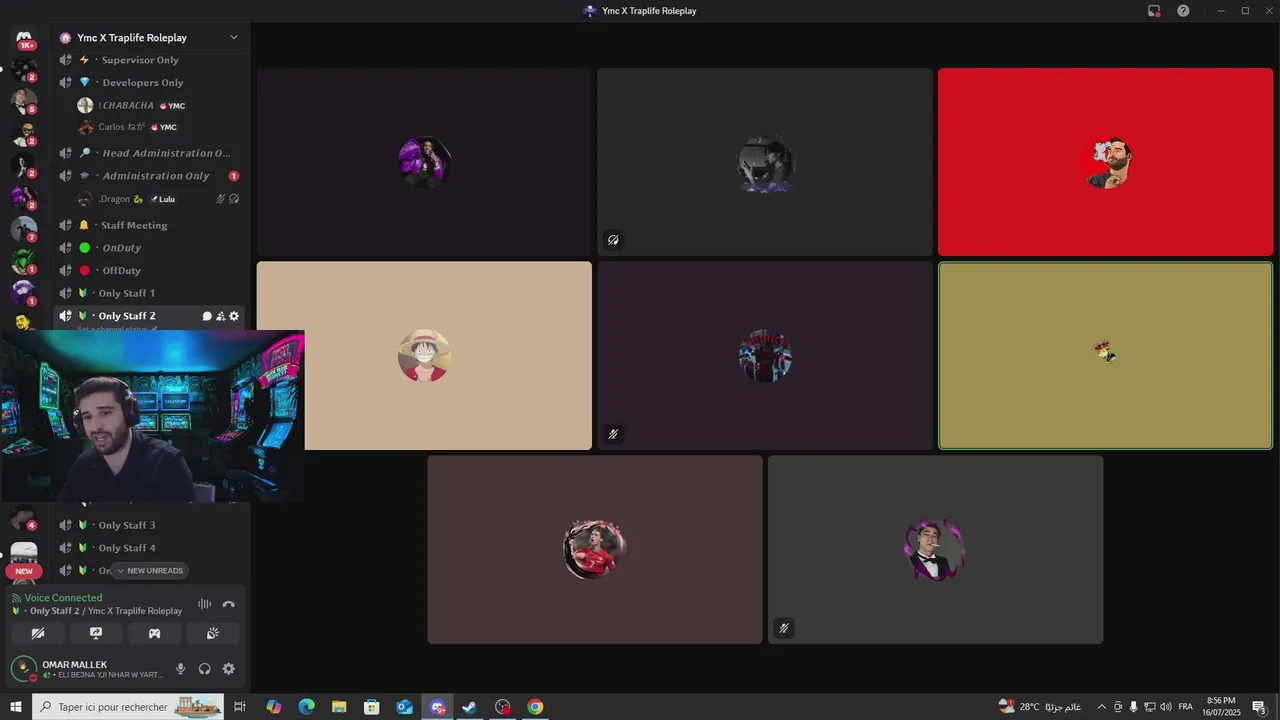Open green-hat server icon with badge 1
This screenshot has height=720, width=1280.
24,261
